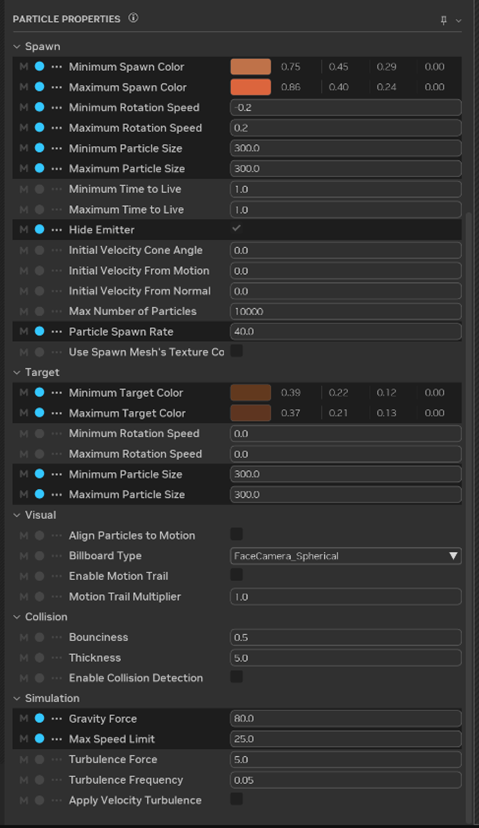Click Spawn Maximum Rotation Speed field showing 0.2

346,128
